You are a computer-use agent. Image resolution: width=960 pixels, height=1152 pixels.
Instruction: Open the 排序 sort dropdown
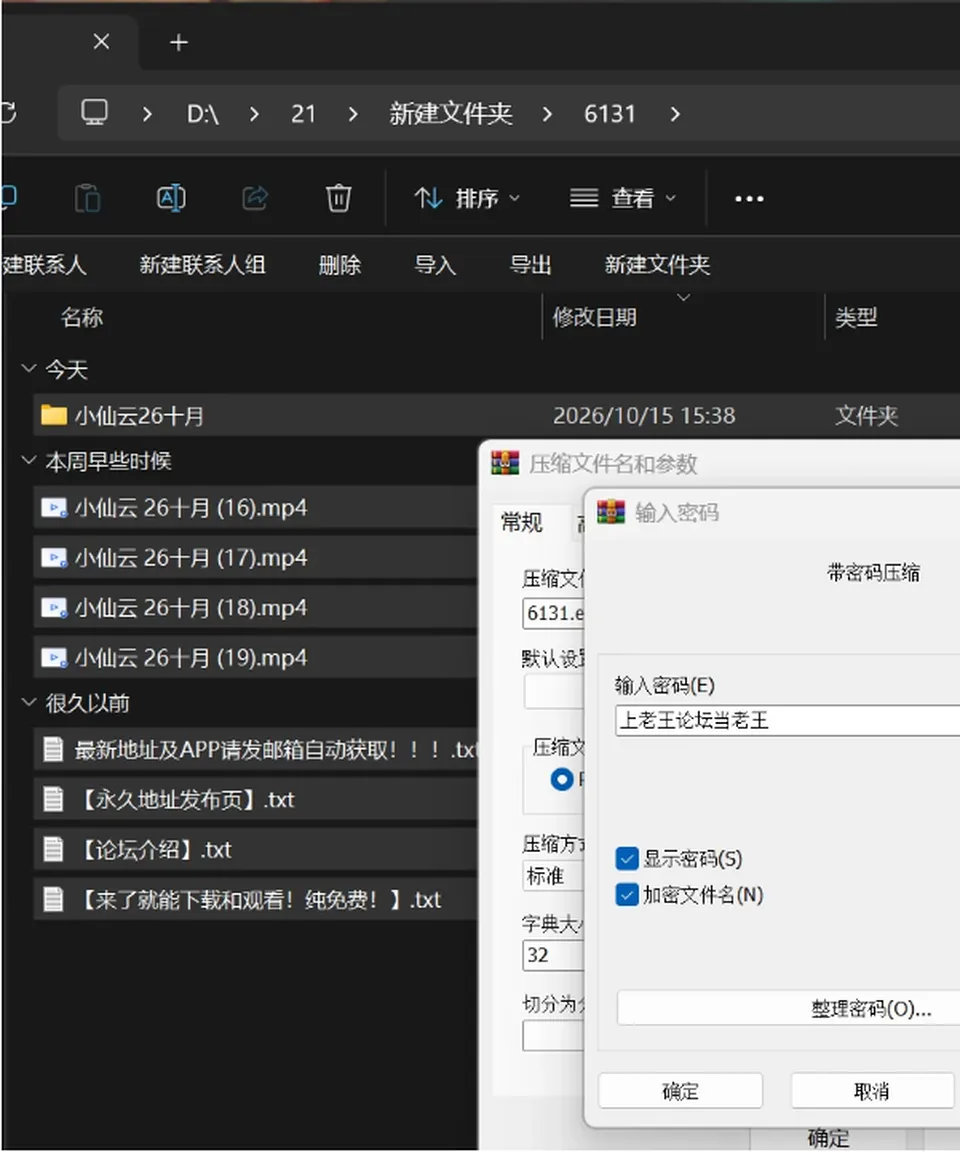coord(467,198)
